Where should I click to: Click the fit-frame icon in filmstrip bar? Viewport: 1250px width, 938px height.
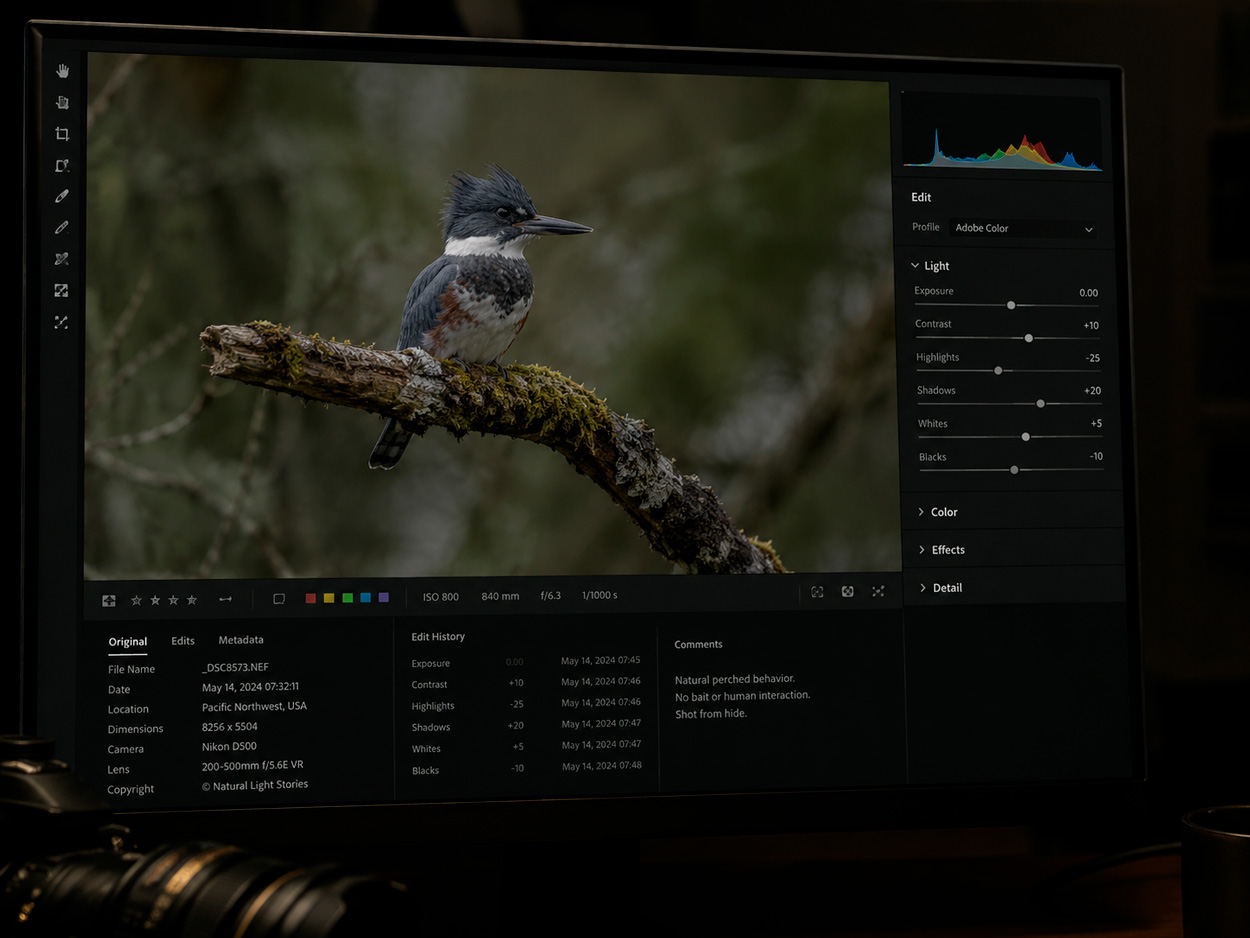(817, 592)
